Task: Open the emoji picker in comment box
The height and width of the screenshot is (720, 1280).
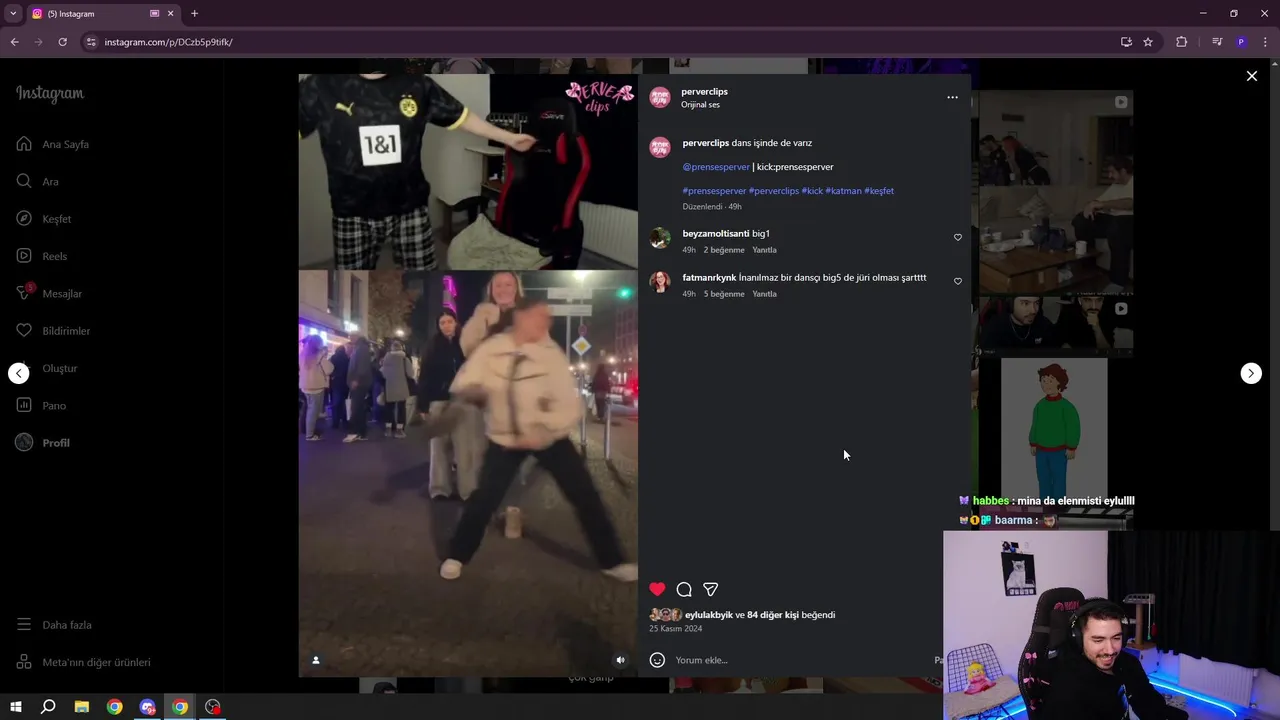Action: 657,660
